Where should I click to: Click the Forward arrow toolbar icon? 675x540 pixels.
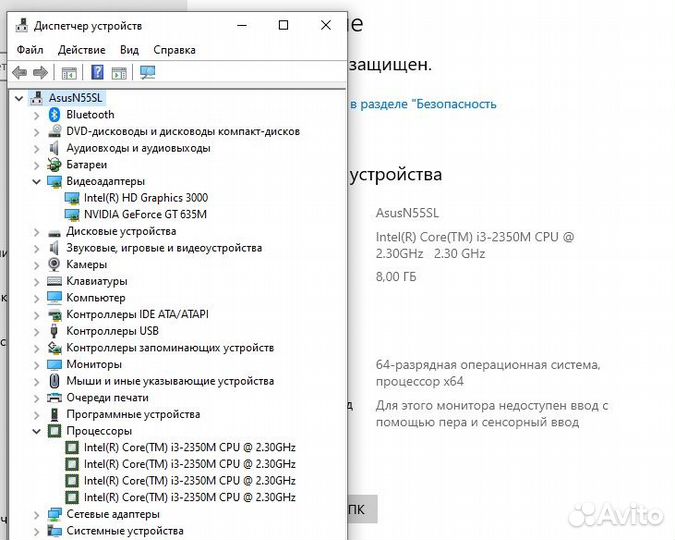(x=40, y=72)
